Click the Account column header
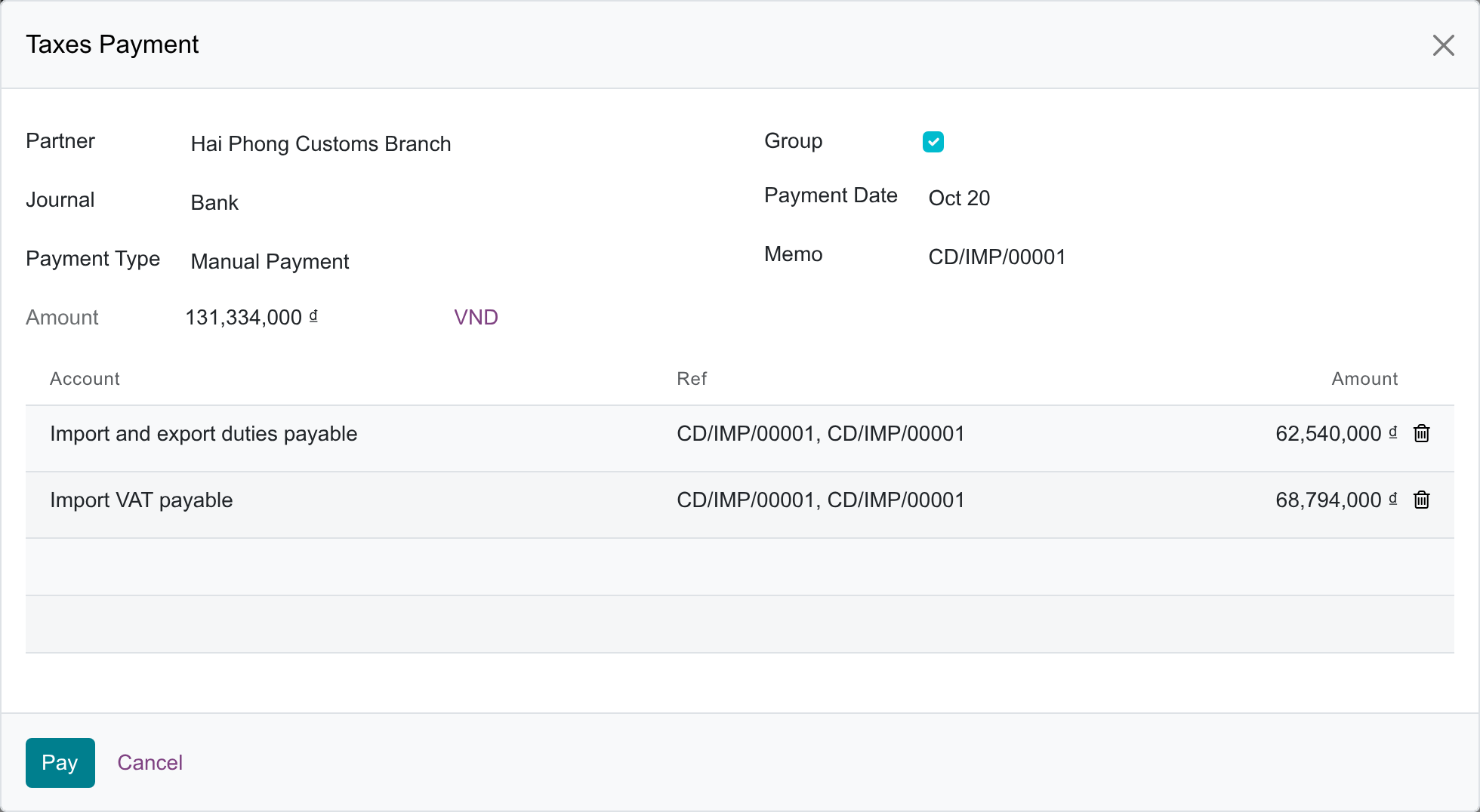 click(x=85, y=379)
